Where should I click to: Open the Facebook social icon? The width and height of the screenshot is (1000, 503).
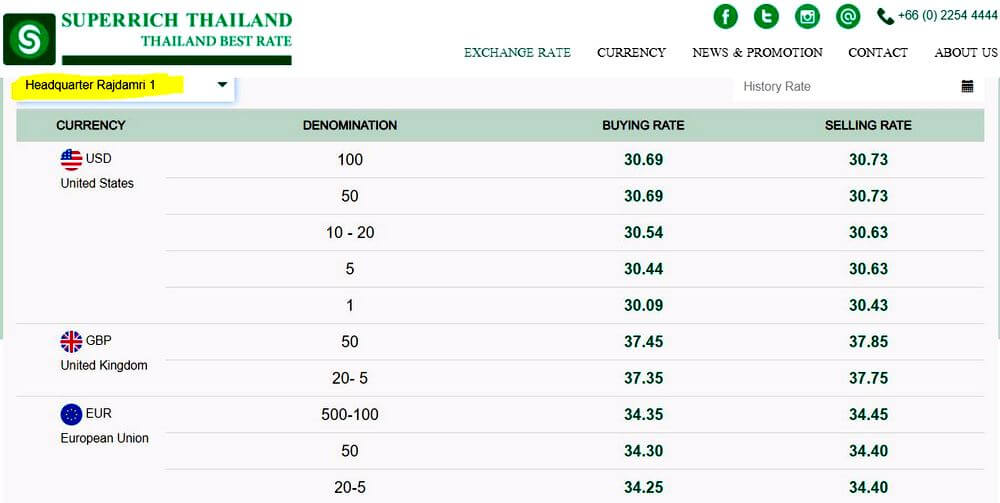coord(725,17)
